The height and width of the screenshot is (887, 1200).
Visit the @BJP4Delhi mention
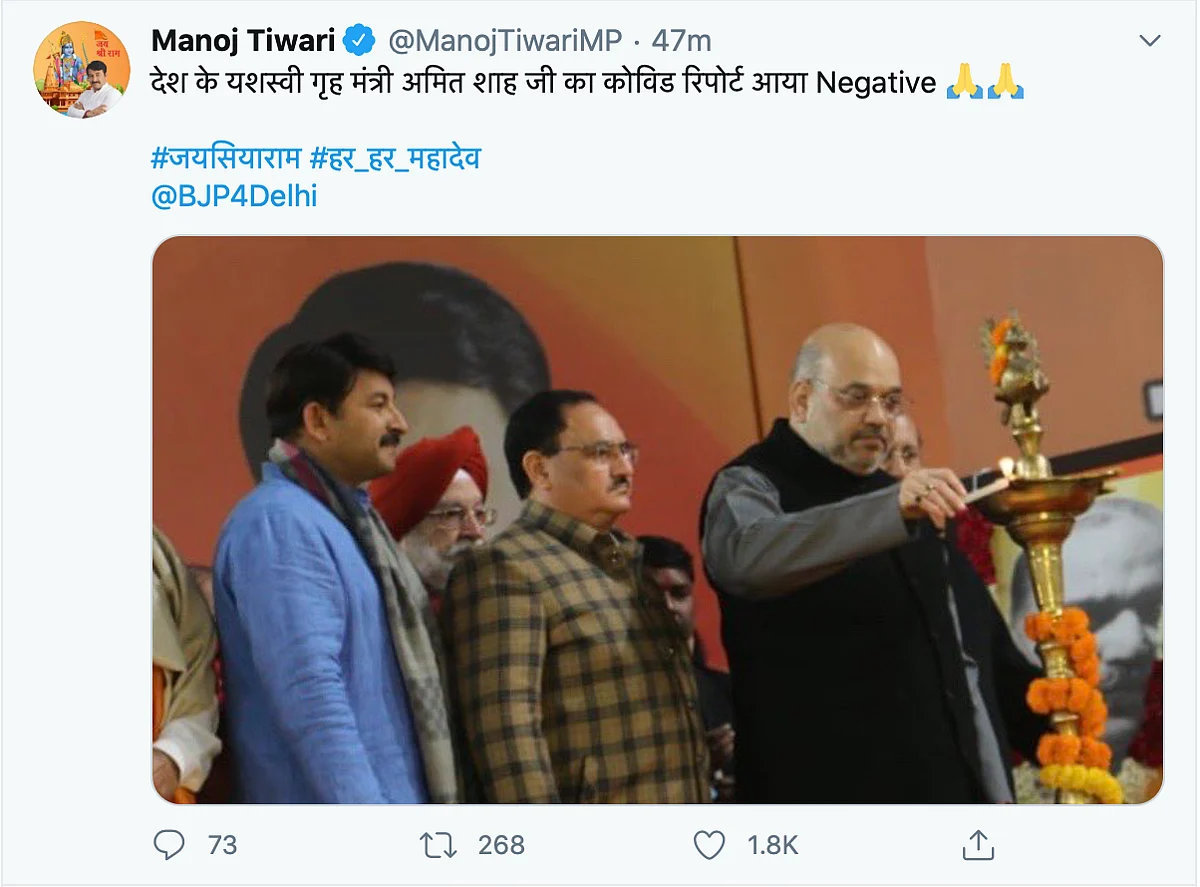pos(234,196)
